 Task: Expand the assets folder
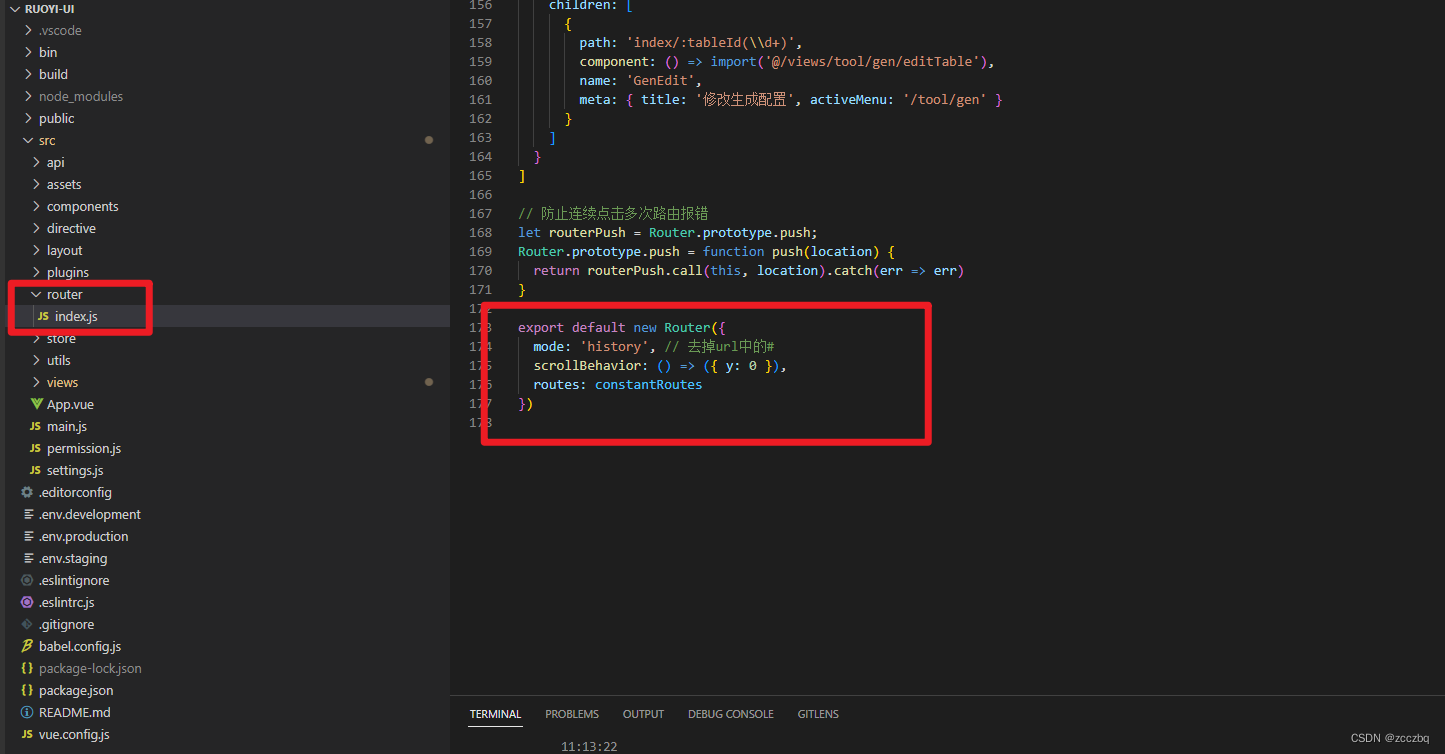point(36,184)
